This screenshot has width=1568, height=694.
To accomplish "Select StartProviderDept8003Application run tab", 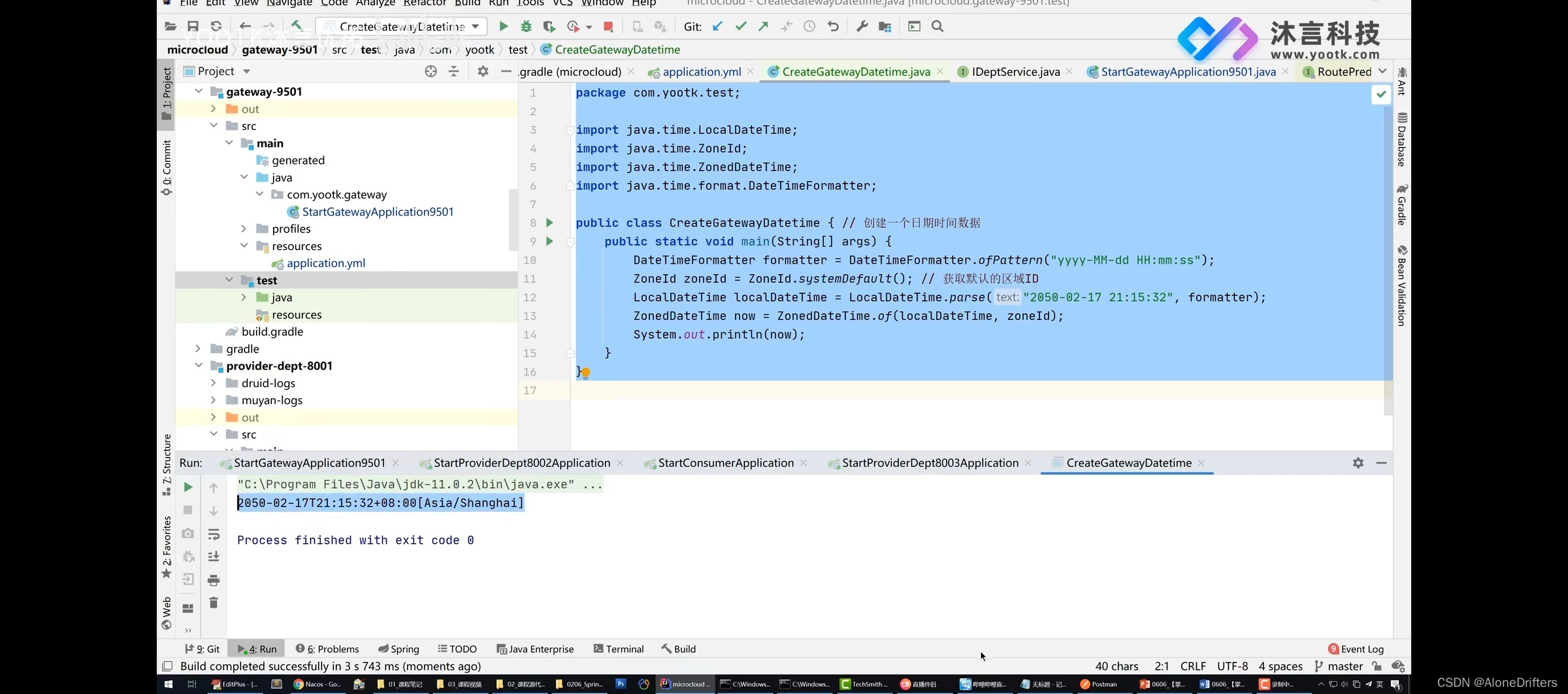I will pyautogui.click(x=930, y=463).
